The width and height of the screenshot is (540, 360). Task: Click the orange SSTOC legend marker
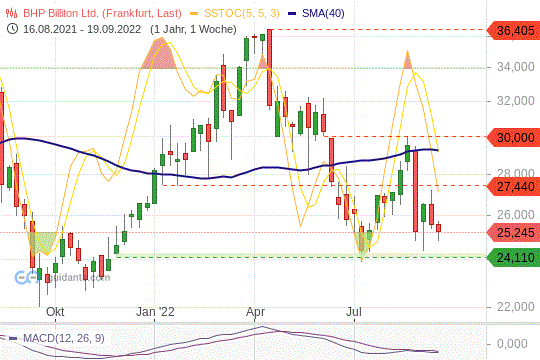[194, 14]
